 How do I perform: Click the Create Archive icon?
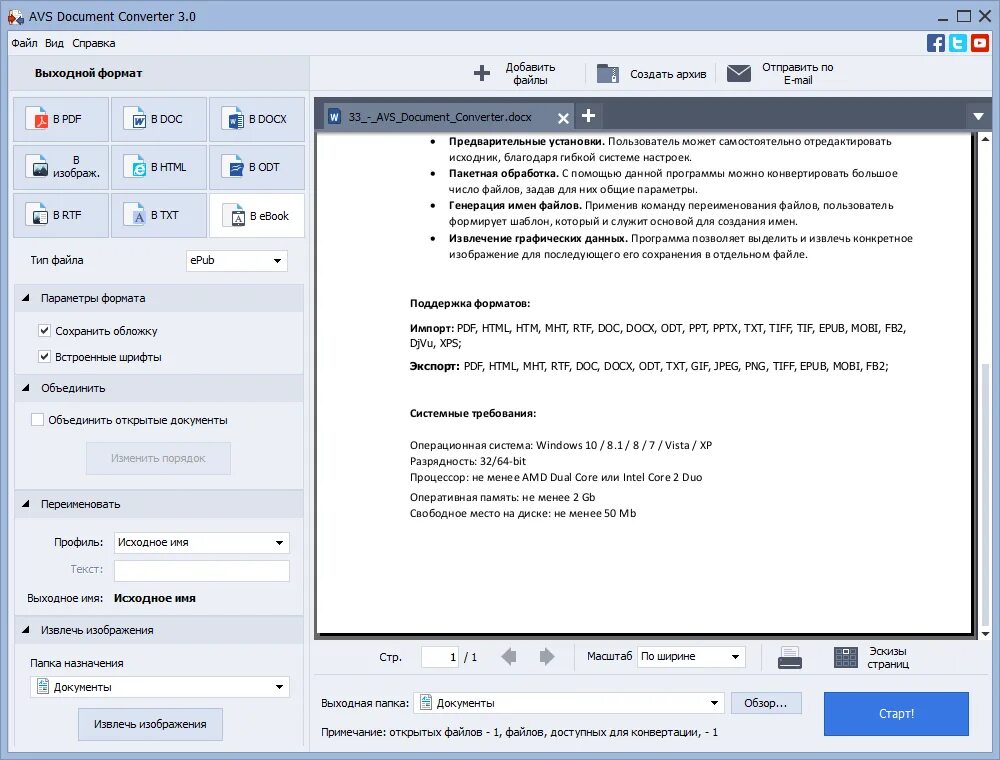click(608, 73)
